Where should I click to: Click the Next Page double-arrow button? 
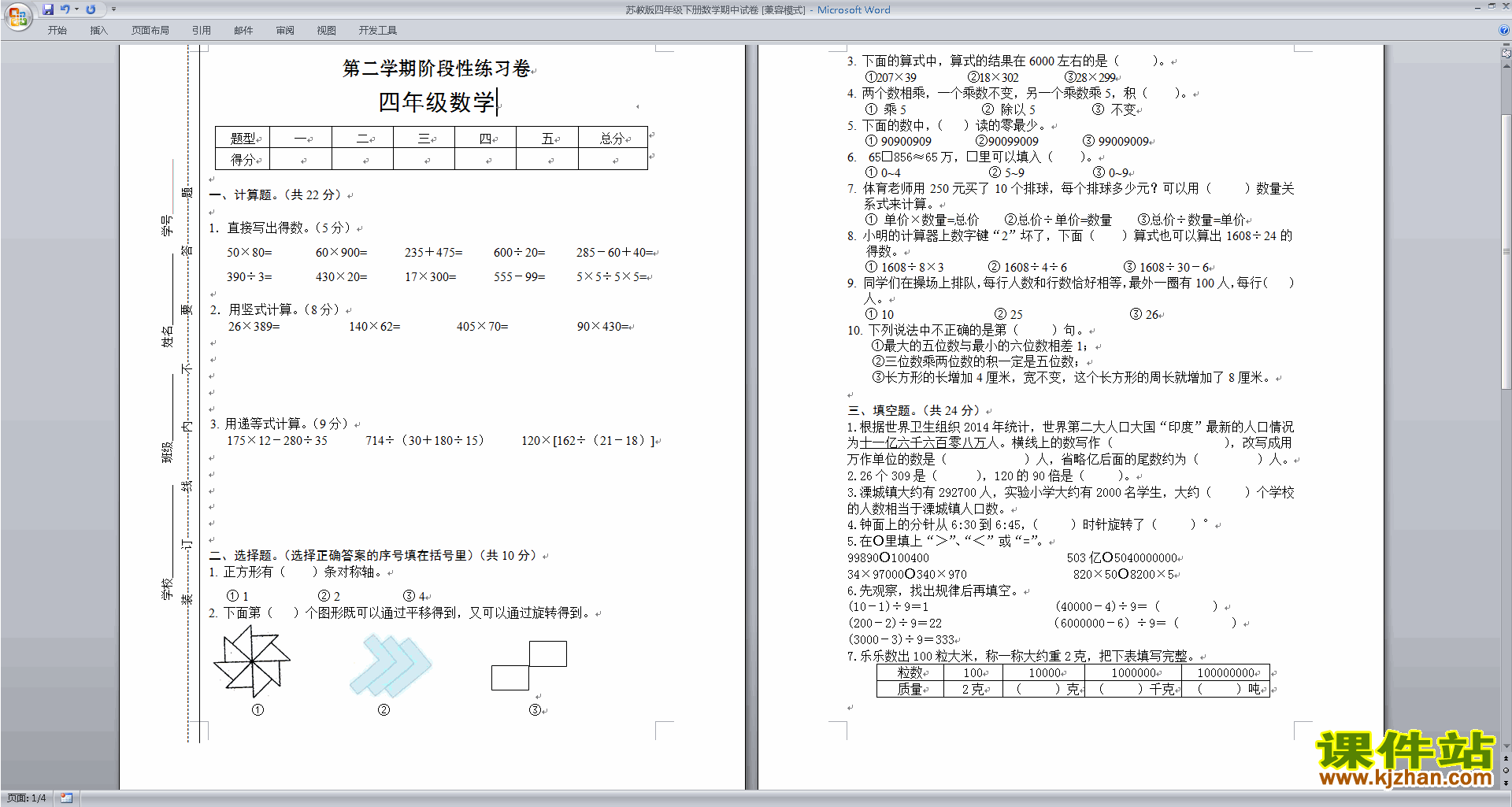[x=1506, y=783]
